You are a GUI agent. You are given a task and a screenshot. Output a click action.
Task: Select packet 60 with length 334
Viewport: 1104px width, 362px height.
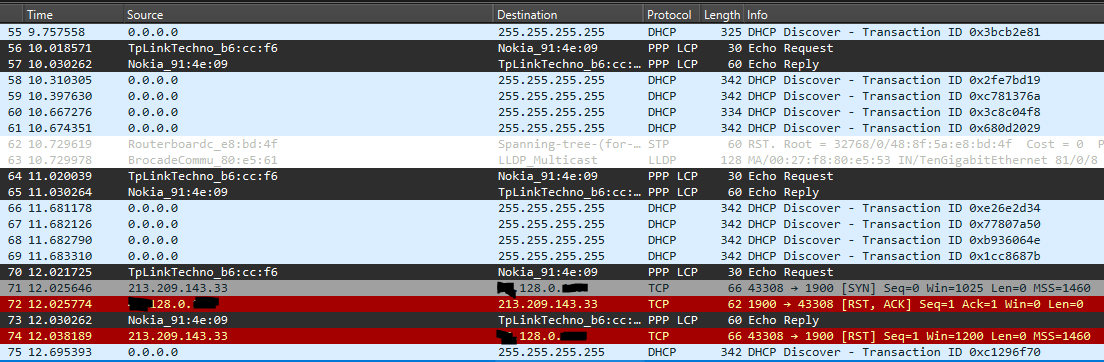[x=552, y=112]
